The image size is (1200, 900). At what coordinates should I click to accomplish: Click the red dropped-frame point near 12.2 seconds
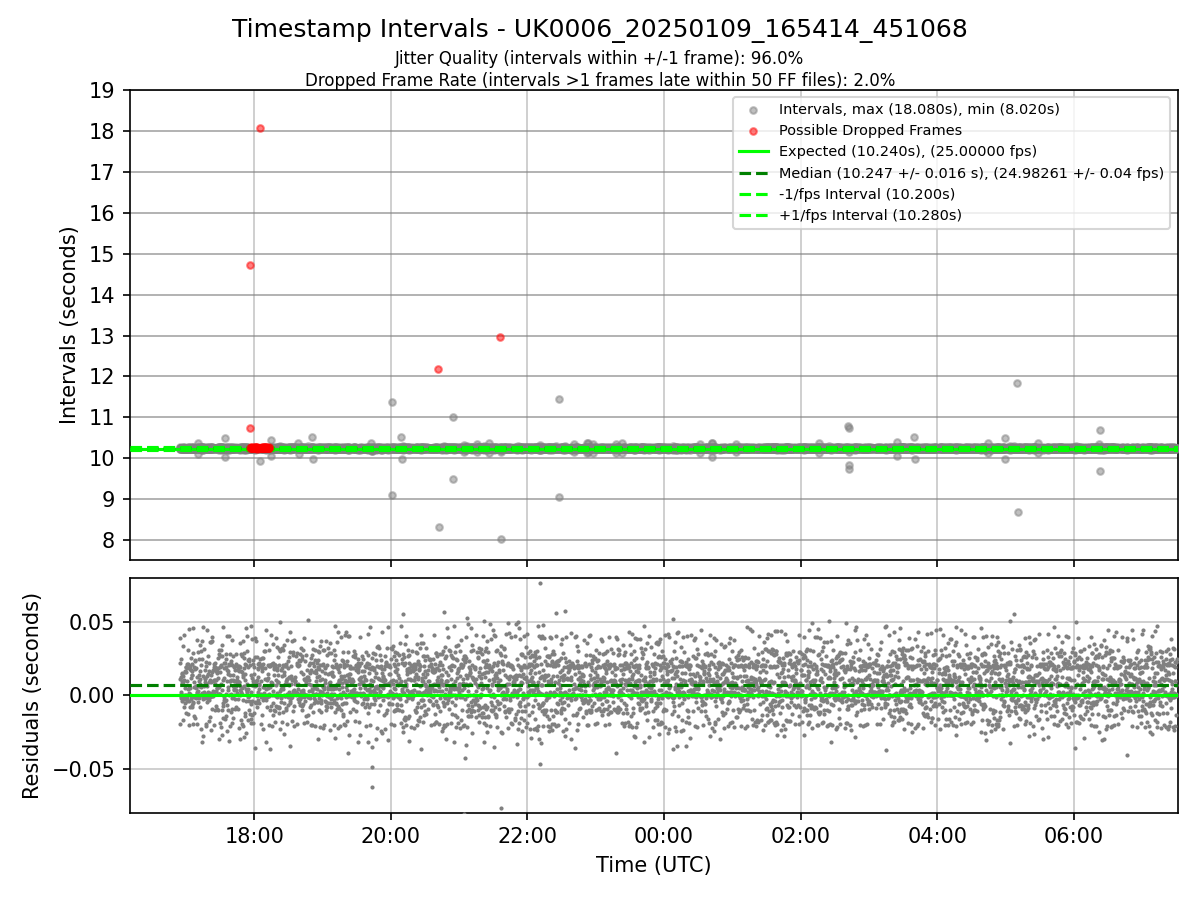438,369
